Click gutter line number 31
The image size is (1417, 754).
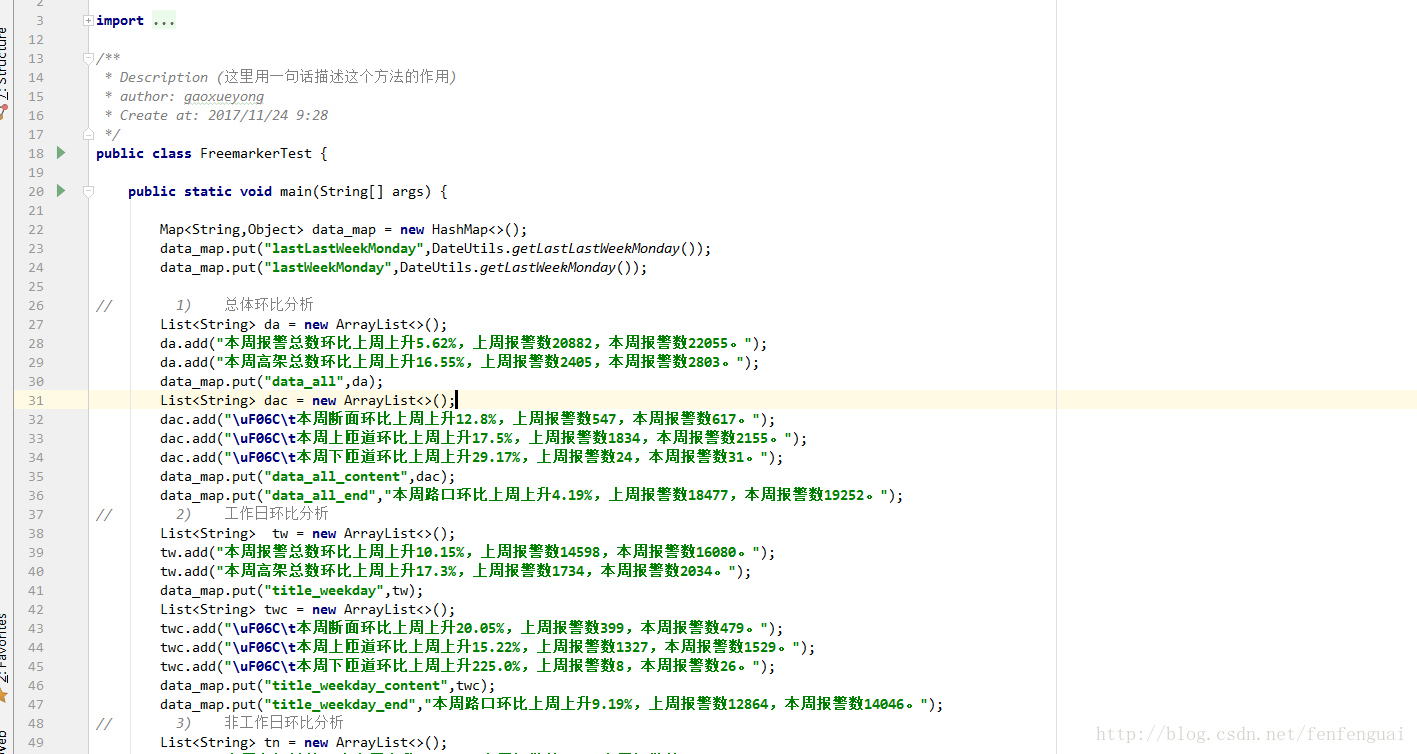coord(36,400)
